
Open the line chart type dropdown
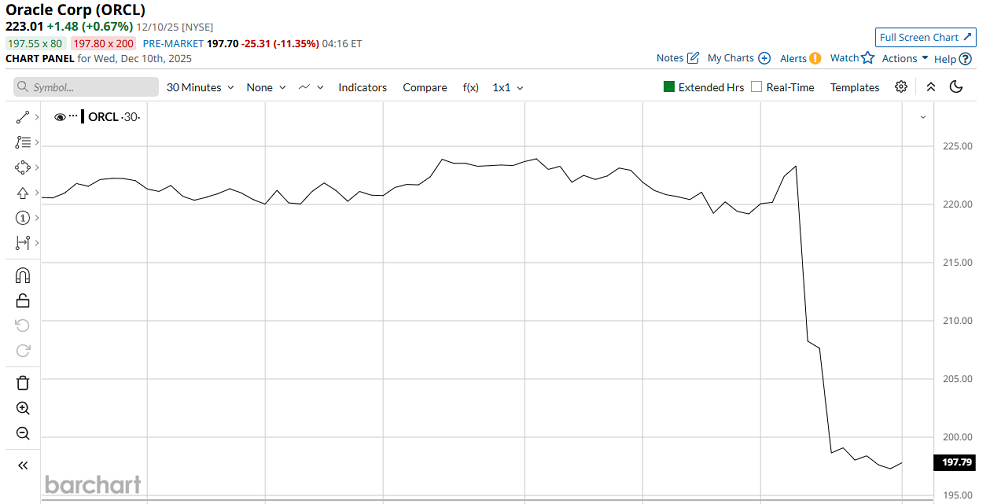(311, 87)
